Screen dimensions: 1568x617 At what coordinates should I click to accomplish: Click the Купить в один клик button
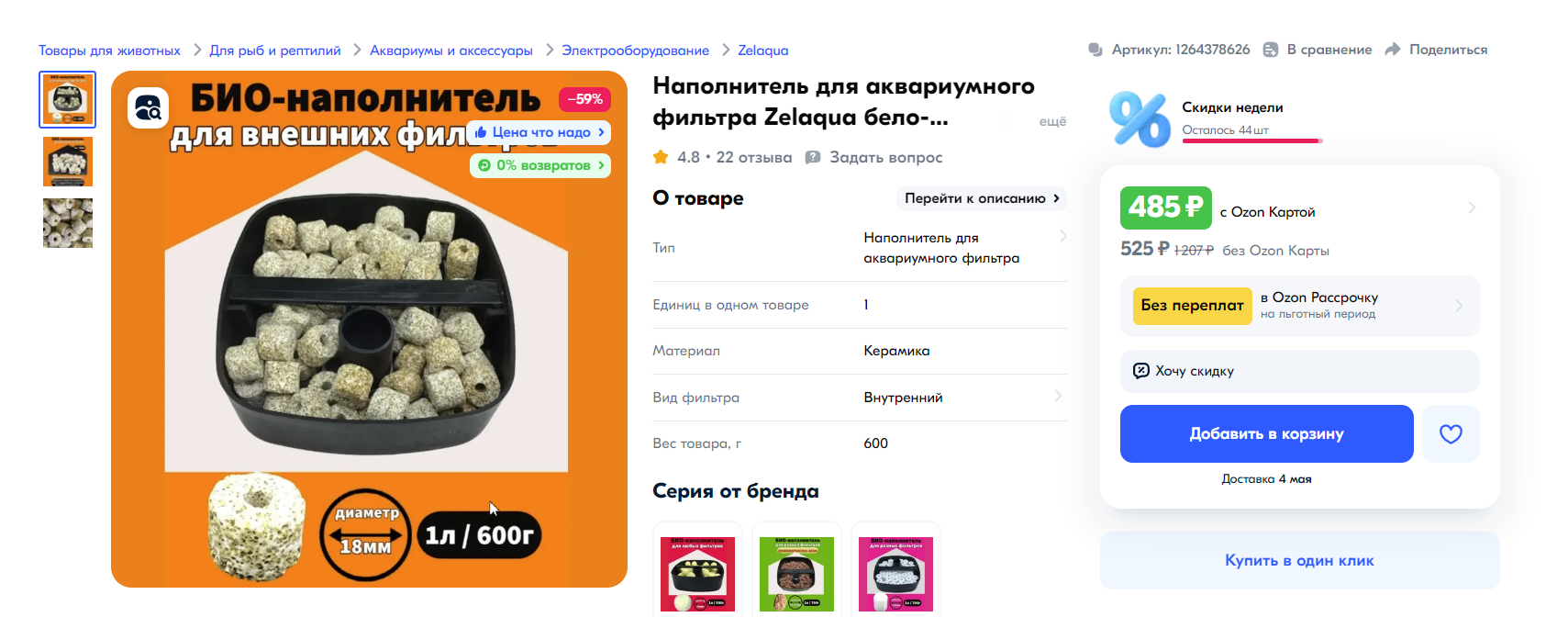pos(1299,560)
